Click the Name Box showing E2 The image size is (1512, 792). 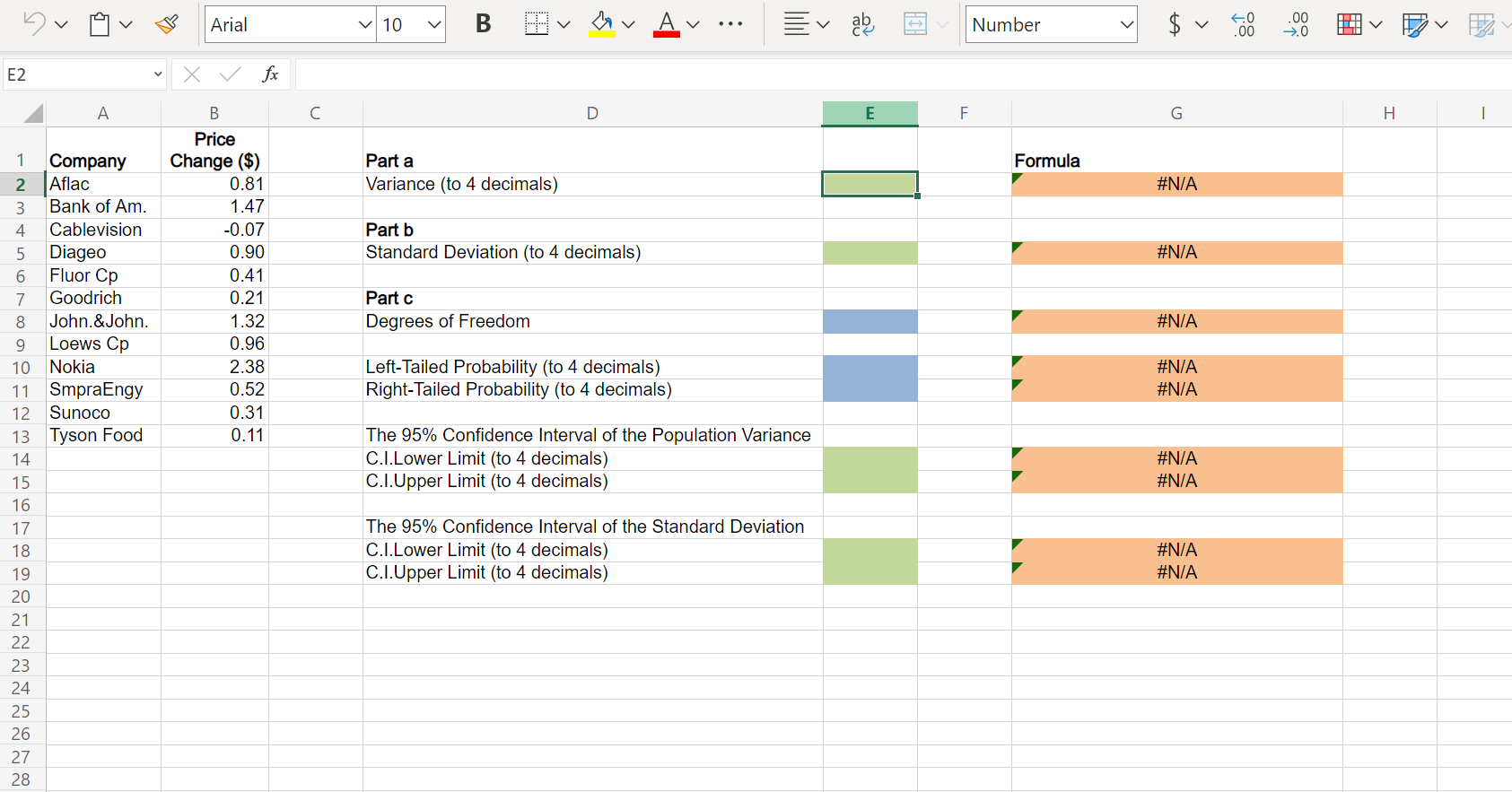pos(75,74)
